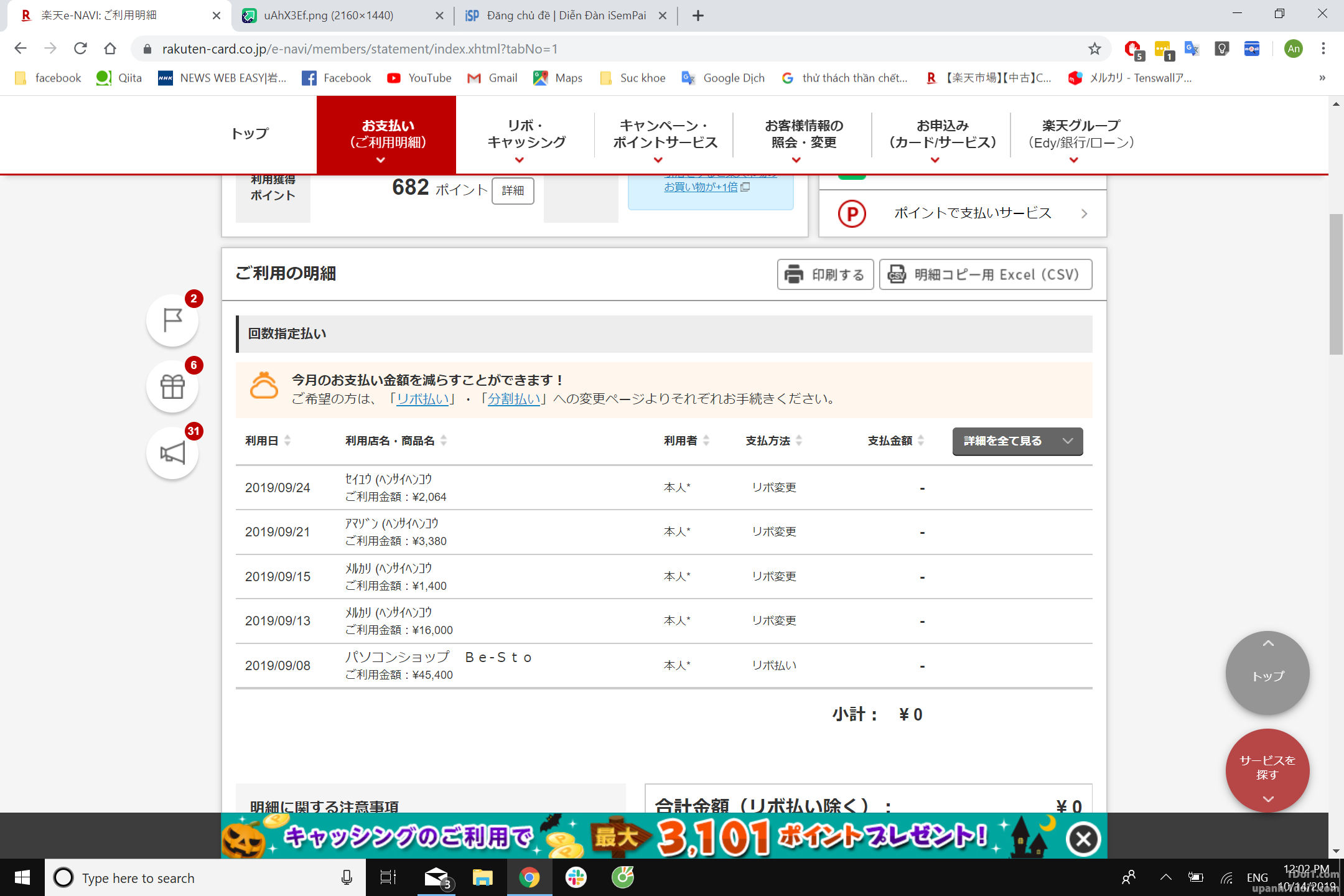Open the red extension icon with badge 5
Screen dimensions: 1344x896
pyautogui.click(x=1133, y=49)
